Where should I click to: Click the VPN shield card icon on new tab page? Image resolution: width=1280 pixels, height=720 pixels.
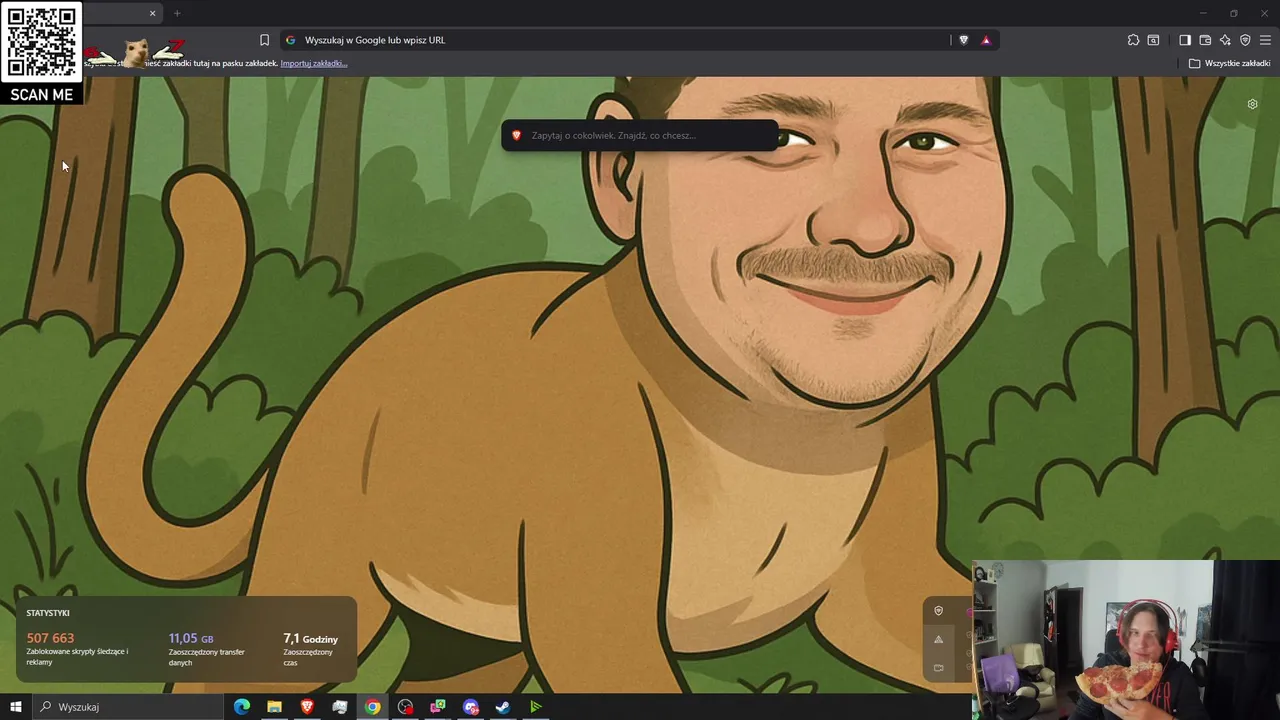pos(938,611)
